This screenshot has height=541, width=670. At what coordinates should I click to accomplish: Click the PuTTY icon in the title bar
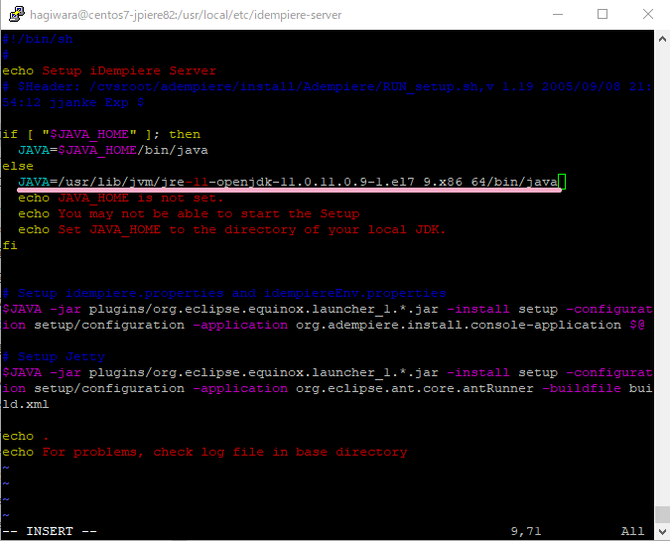17,15
